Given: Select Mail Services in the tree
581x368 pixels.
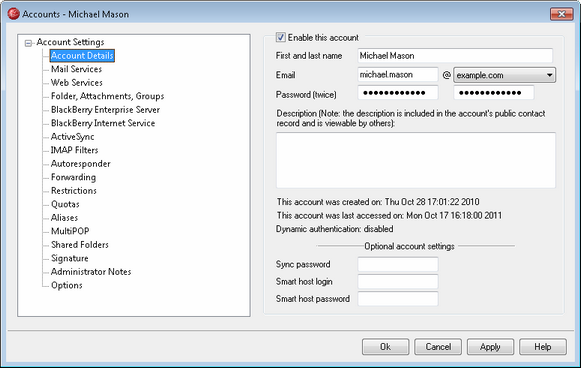Looking at the screenshot, I should pos(76,69).
